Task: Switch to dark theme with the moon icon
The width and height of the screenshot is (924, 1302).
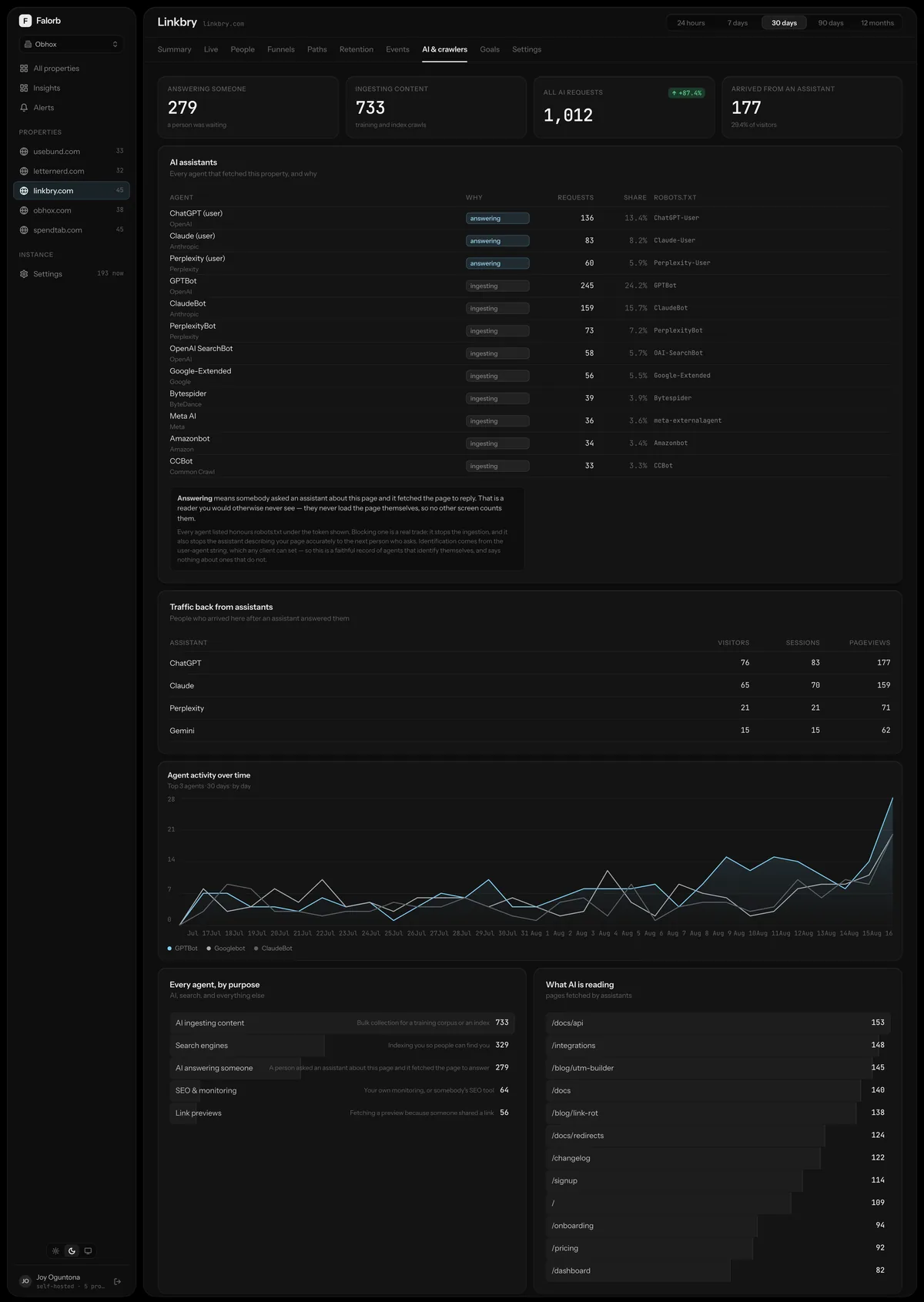Action: click(x=72, y=1251)
